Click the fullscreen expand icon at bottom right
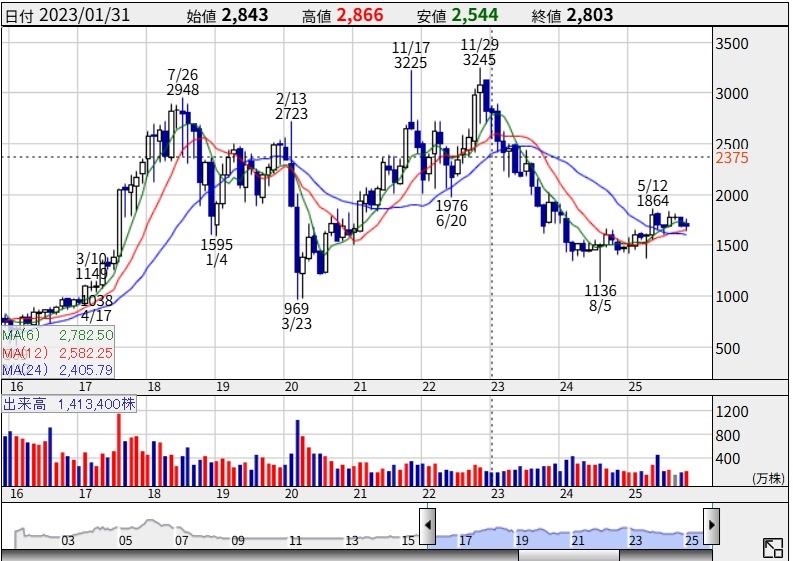 point(772,547)
